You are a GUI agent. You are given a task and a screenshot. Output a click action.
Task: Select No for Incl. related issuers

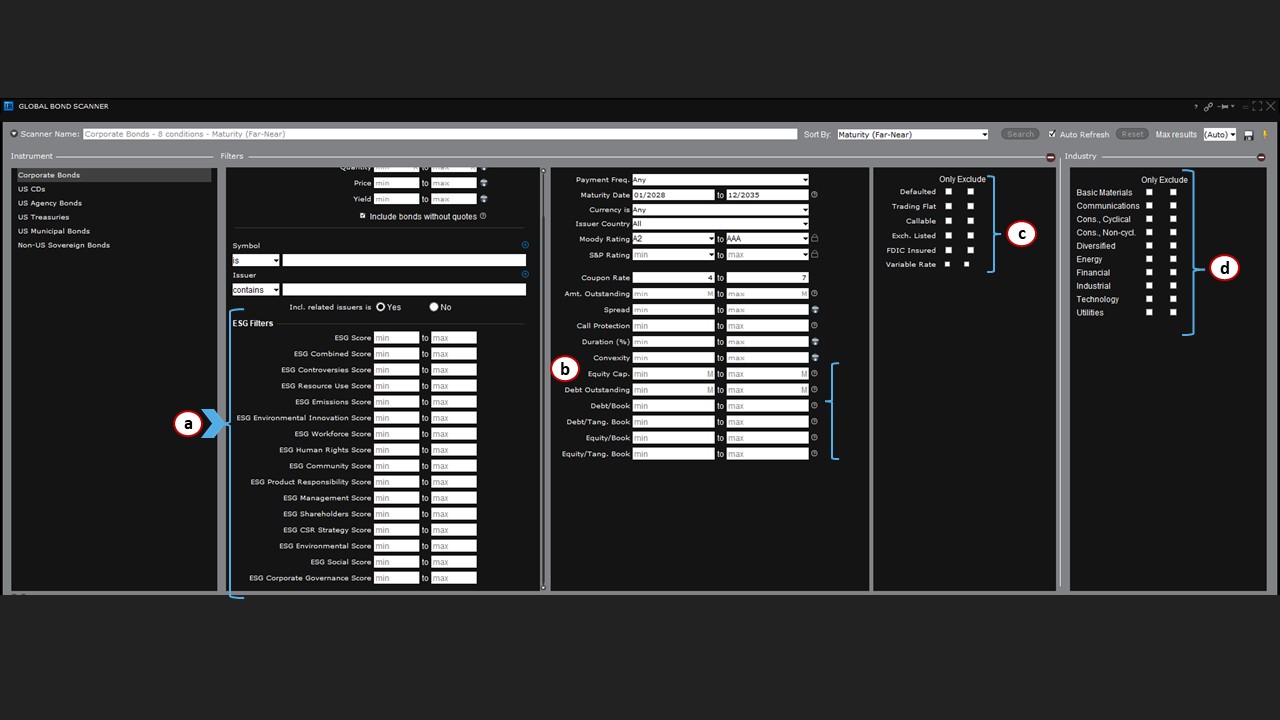(x=434, y=307)
